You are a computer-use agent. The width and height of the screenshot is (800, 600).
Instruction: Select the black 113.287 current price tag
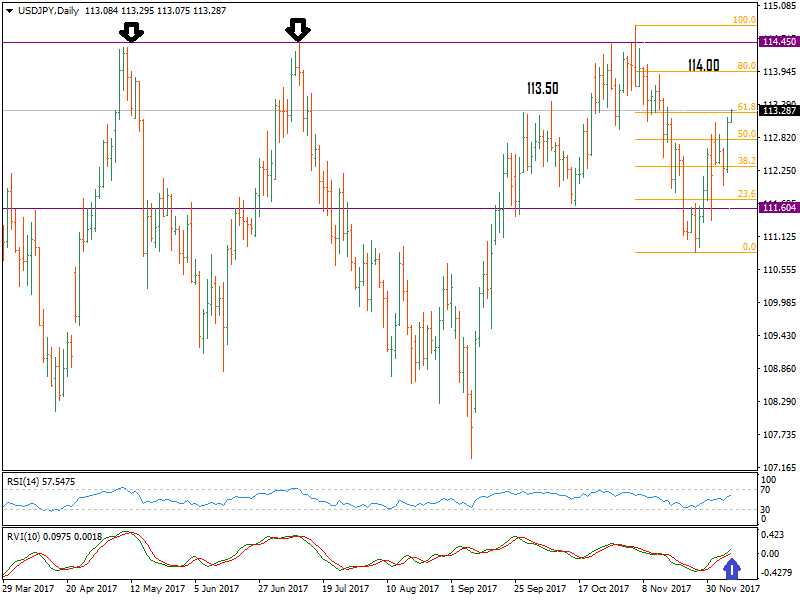pyautogui.click(x=778, y=111)
